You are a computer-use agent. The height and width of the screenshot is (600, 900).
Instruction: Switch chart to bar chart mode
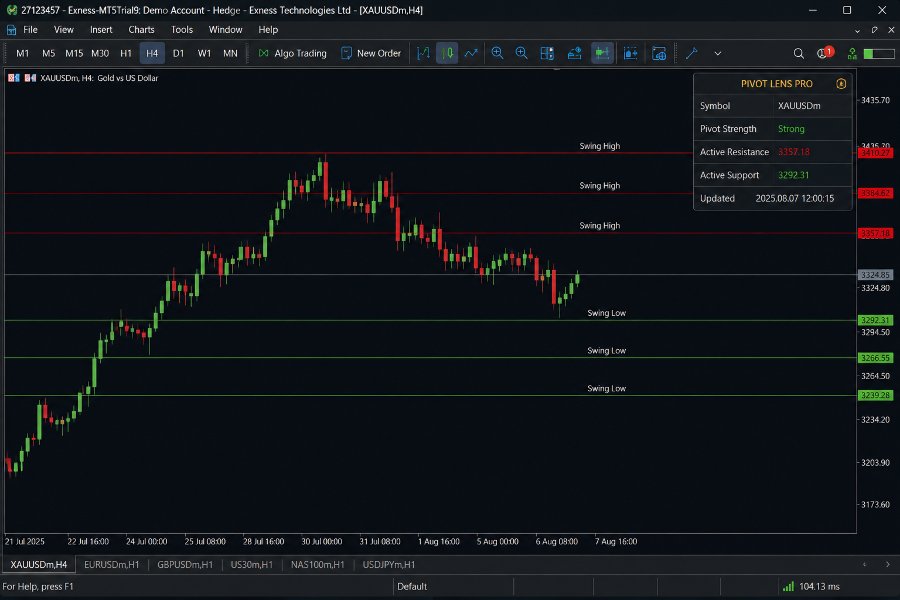pos(423,53)
